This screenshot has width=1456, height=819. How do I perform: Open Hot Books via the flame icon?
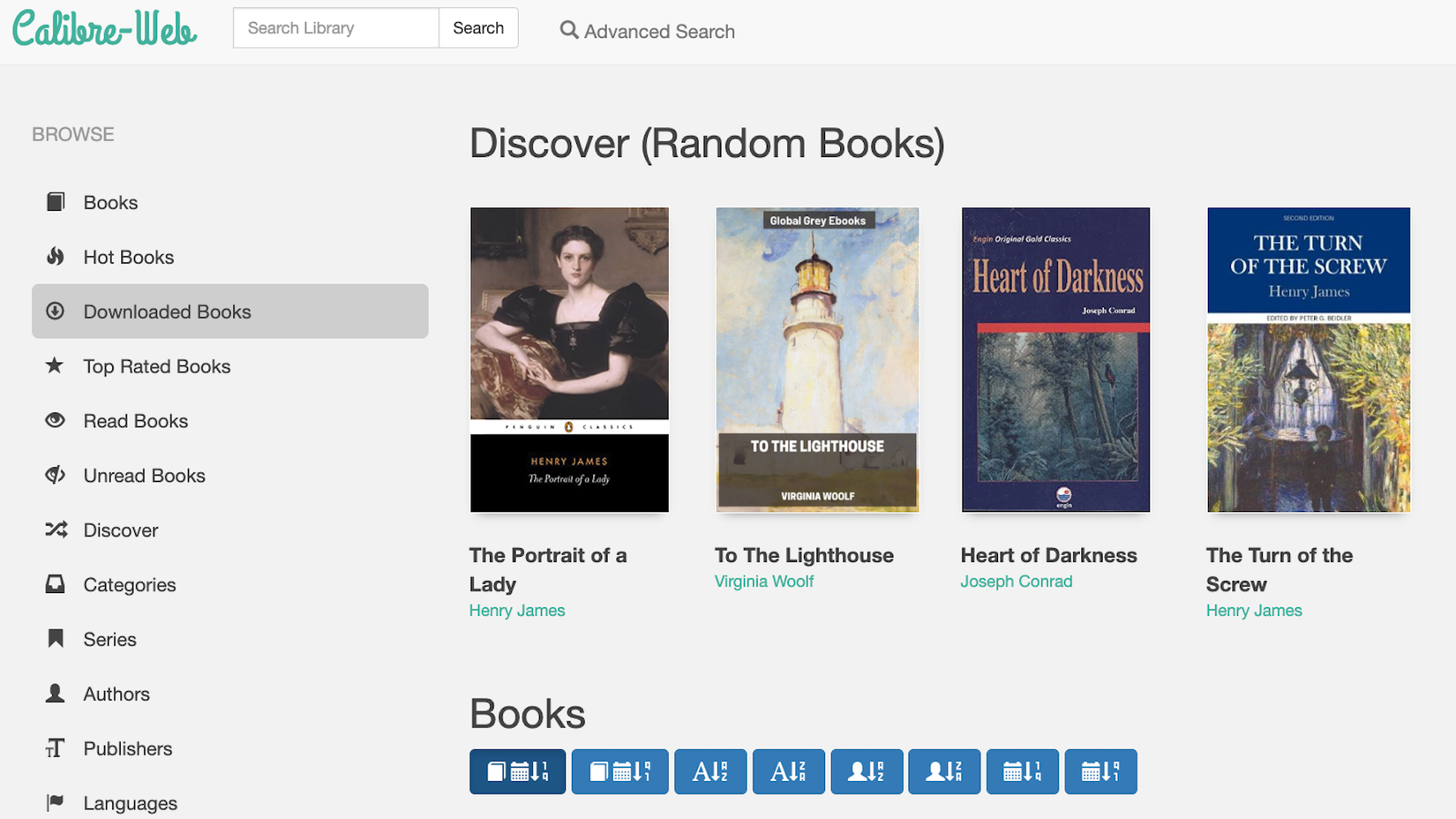pyautogui.click(x=56, y=257)
